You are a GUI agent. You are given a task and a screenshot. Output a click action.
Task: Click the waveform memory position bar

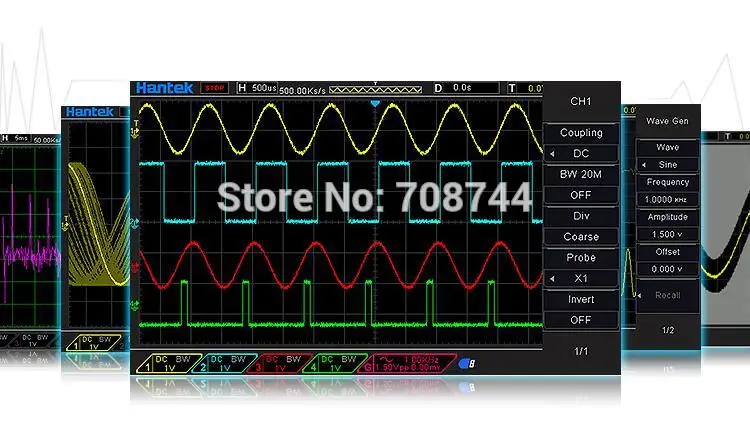375,89
